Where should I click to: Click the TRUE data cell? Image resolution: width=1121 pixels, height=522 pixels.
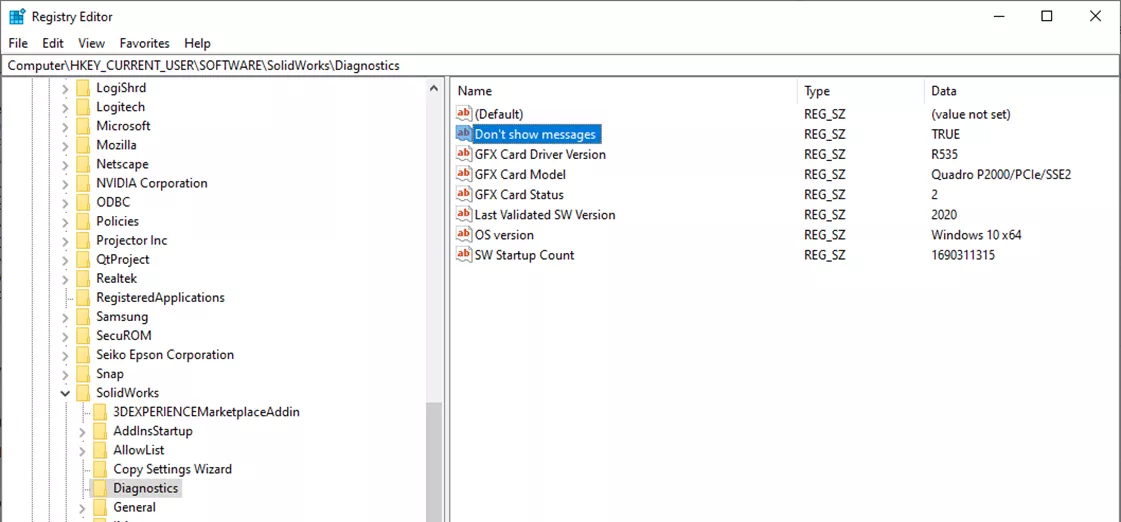(x=945, y=134)
